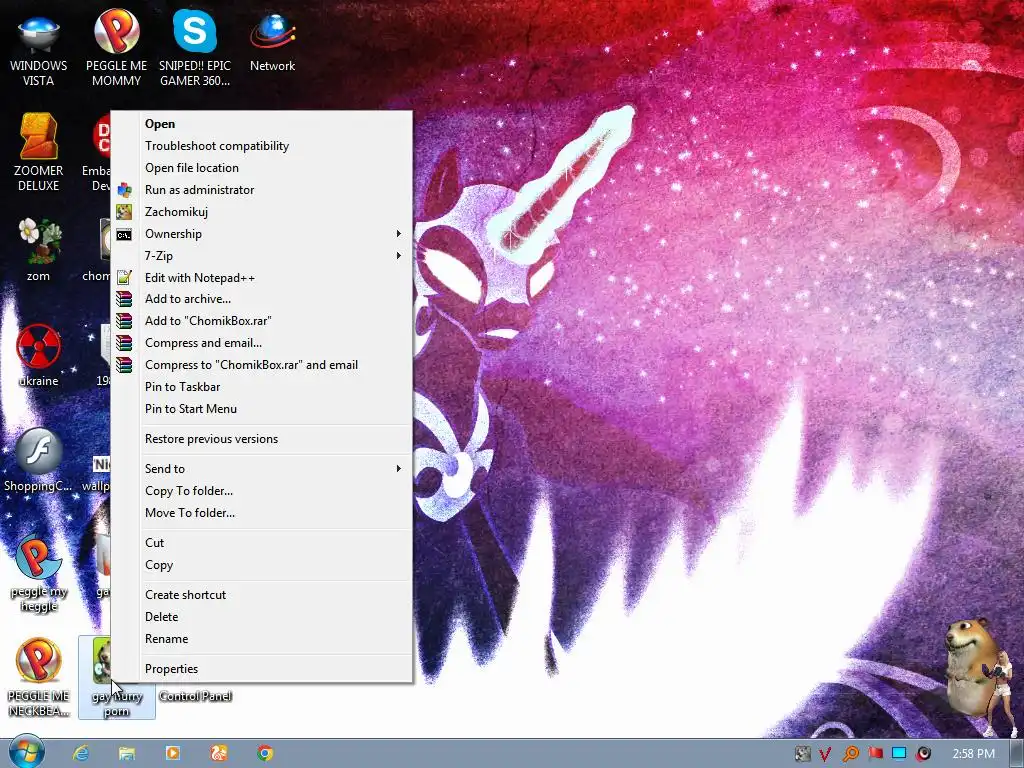This screenshot has width=1024, height=768.
Task: Click the grey picture tray icon
Action: pyautogui.click(x=801, y=754)
